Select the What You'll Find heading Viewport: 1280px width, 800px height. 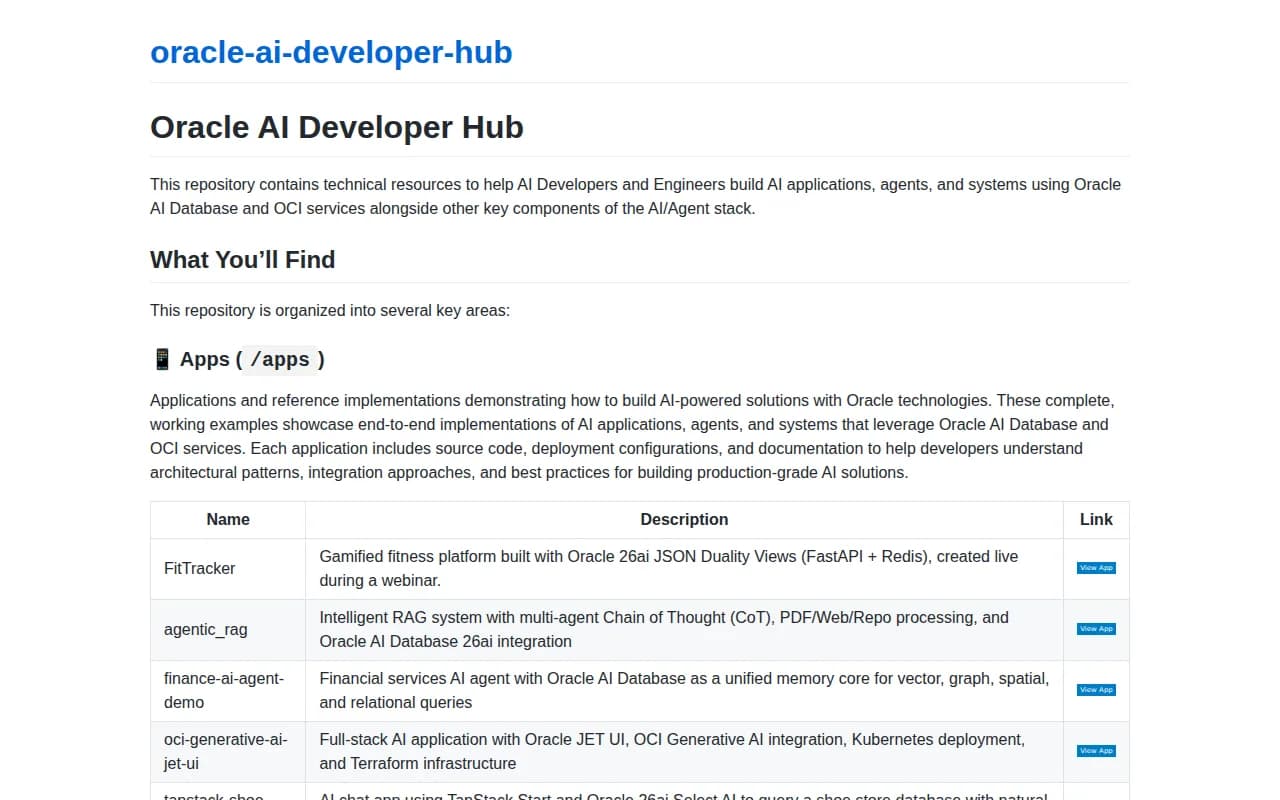pos(243,260)
